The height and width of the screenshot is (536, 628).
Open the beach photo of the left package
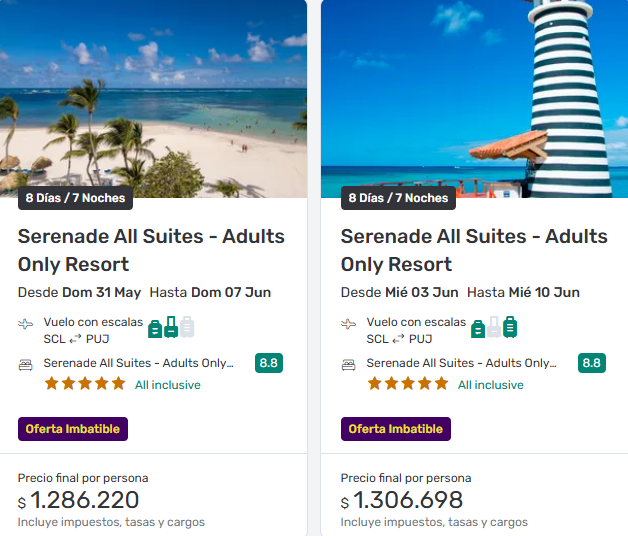tap(153, 95)
